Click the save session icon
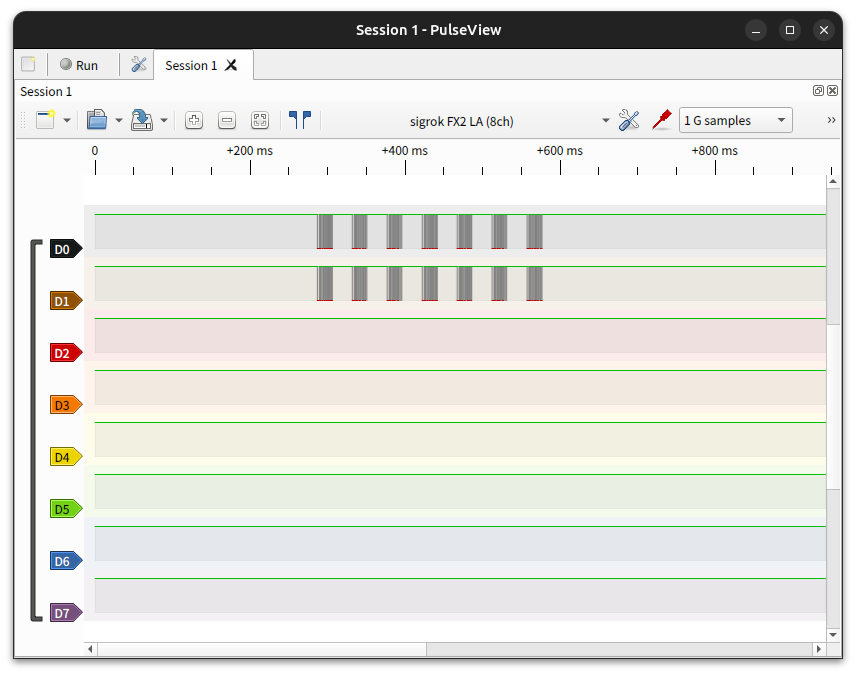 142,120
